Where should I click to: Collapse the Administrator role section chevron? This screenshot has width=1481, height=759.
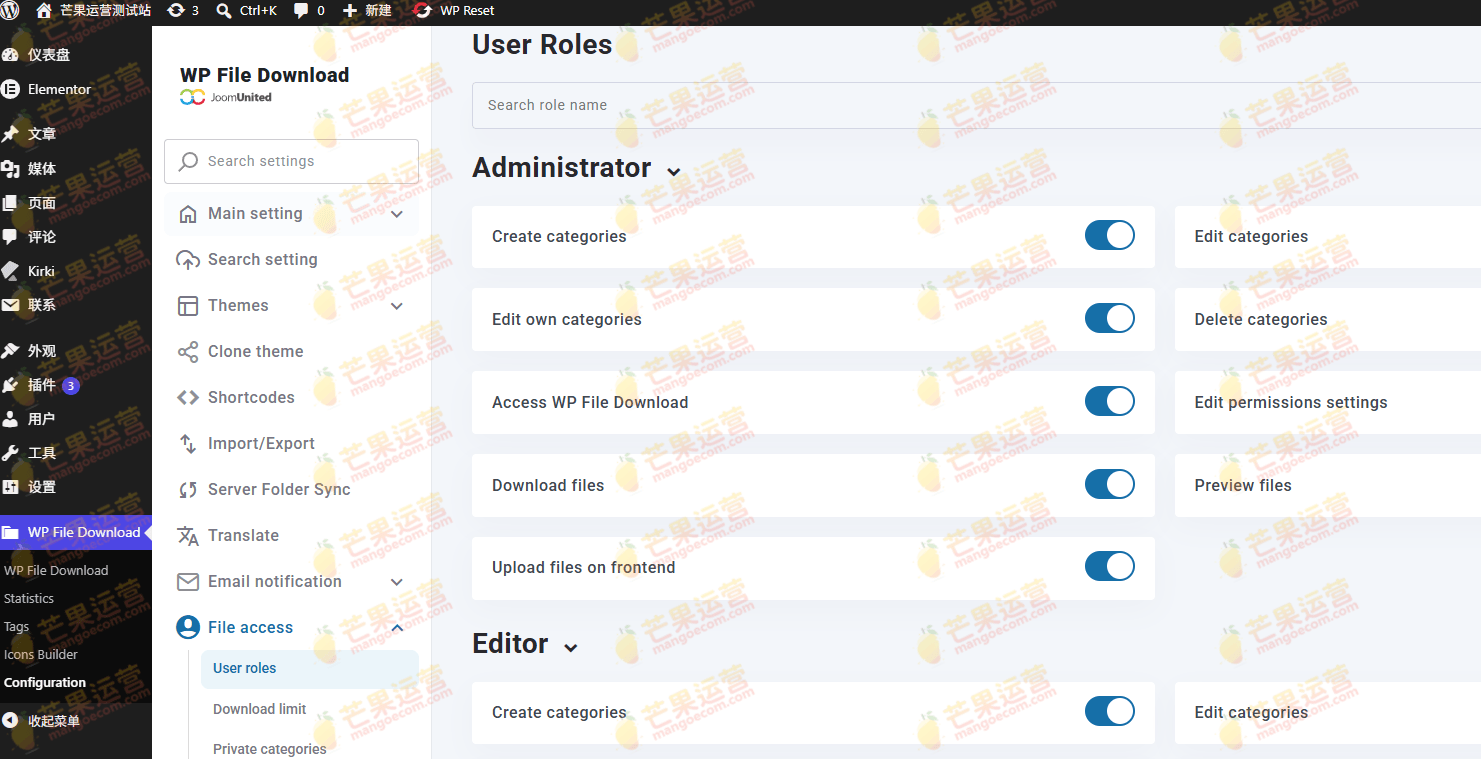coord(674,172)
